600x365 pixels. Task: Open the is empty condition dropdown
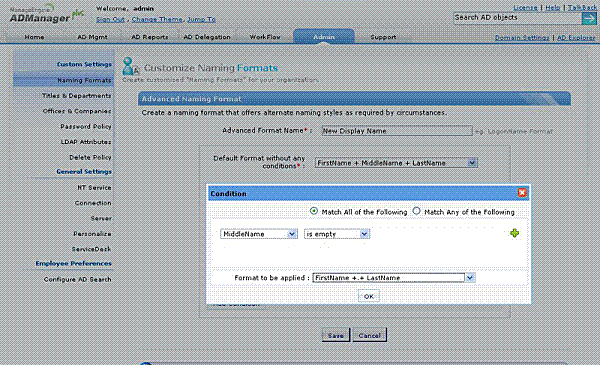pos(337,234)
